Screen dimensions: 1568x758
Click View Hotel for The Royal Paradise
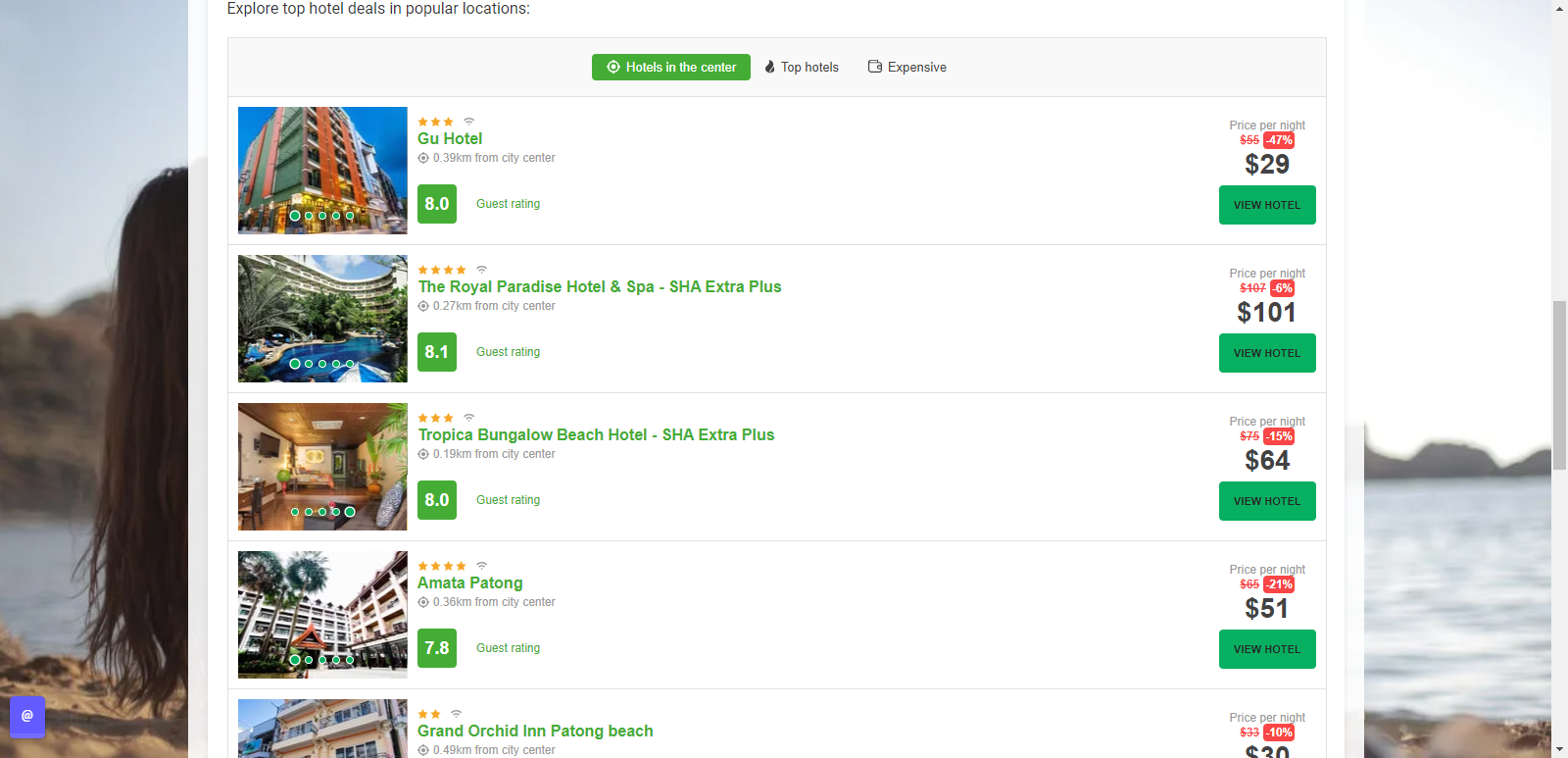(x=1267, y=353)
